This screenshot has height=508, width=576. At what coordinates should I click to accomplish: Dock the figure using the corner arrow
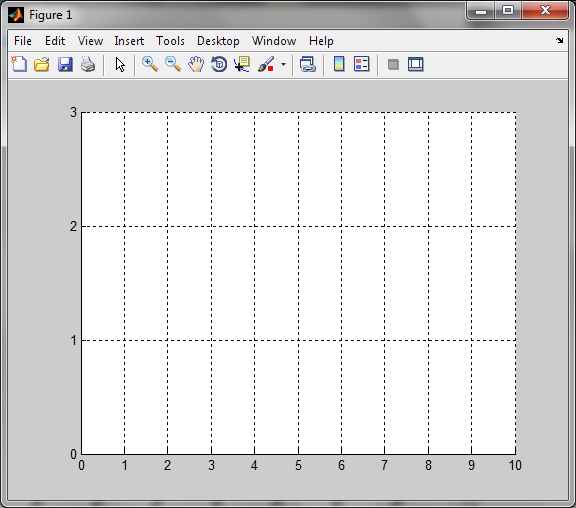[x=559, y=40]
